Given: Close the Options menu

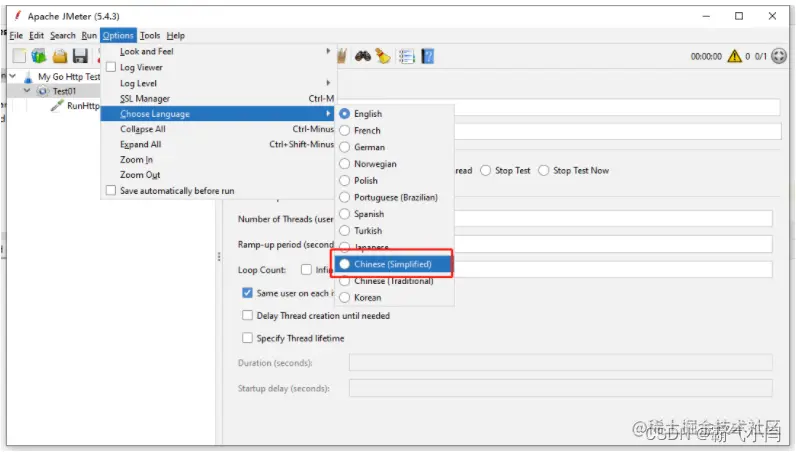Looking at the screenshot, I should [x=118, y=36].
